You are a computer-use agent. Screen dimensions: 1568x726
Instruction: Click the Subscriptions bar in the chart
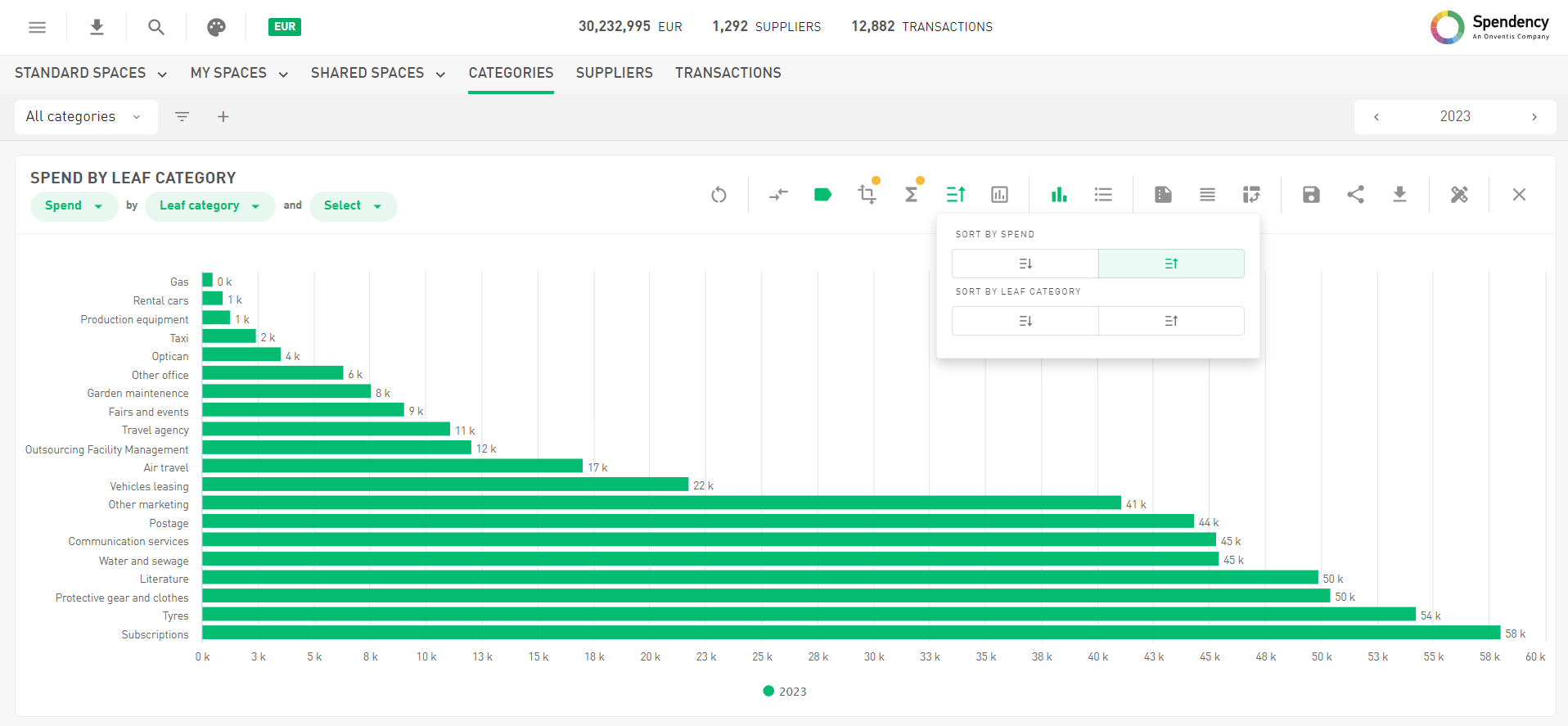point(851,633)
